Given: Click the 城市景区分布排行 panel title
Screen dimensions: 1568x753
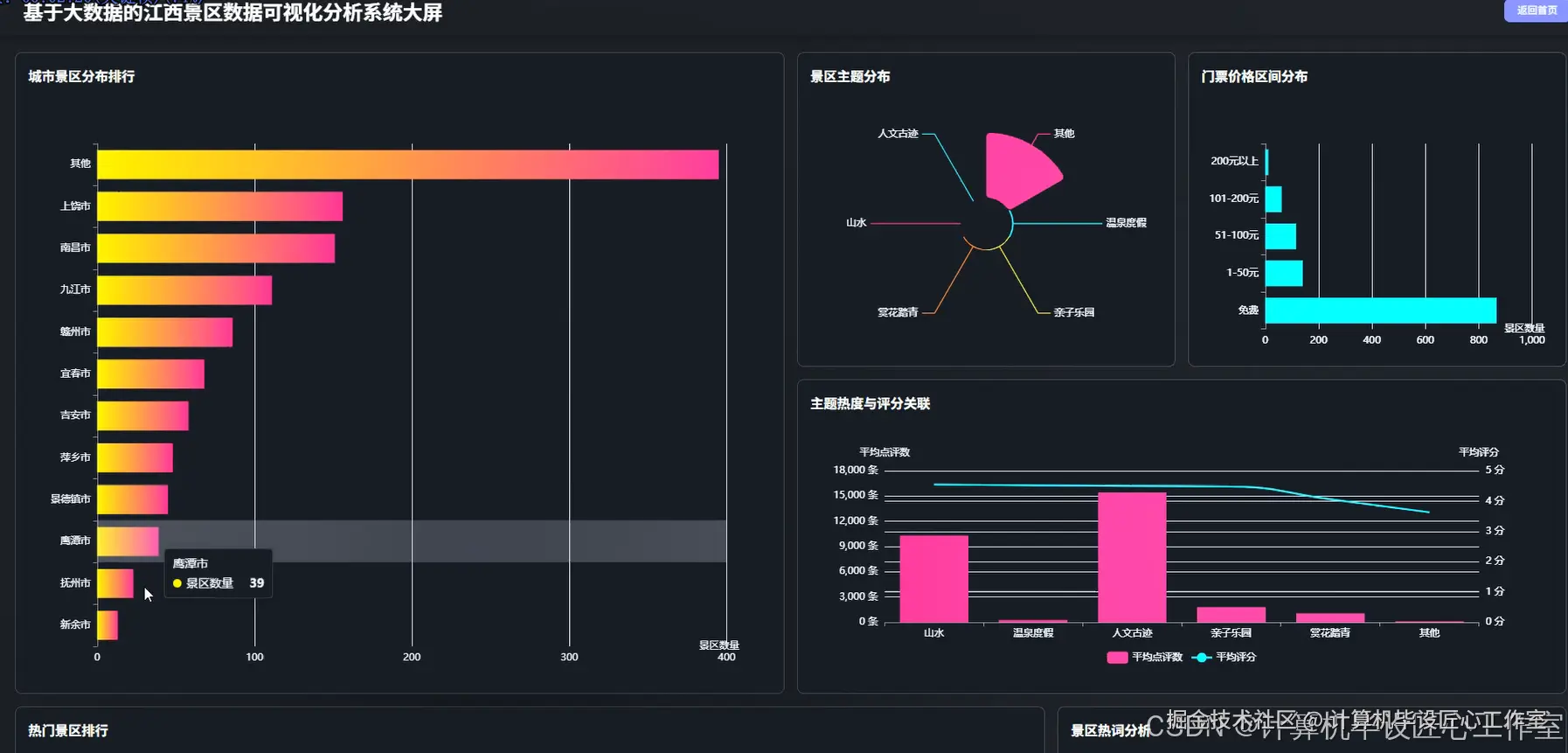Looking at the screenshot, I should [x=81, y=77].
